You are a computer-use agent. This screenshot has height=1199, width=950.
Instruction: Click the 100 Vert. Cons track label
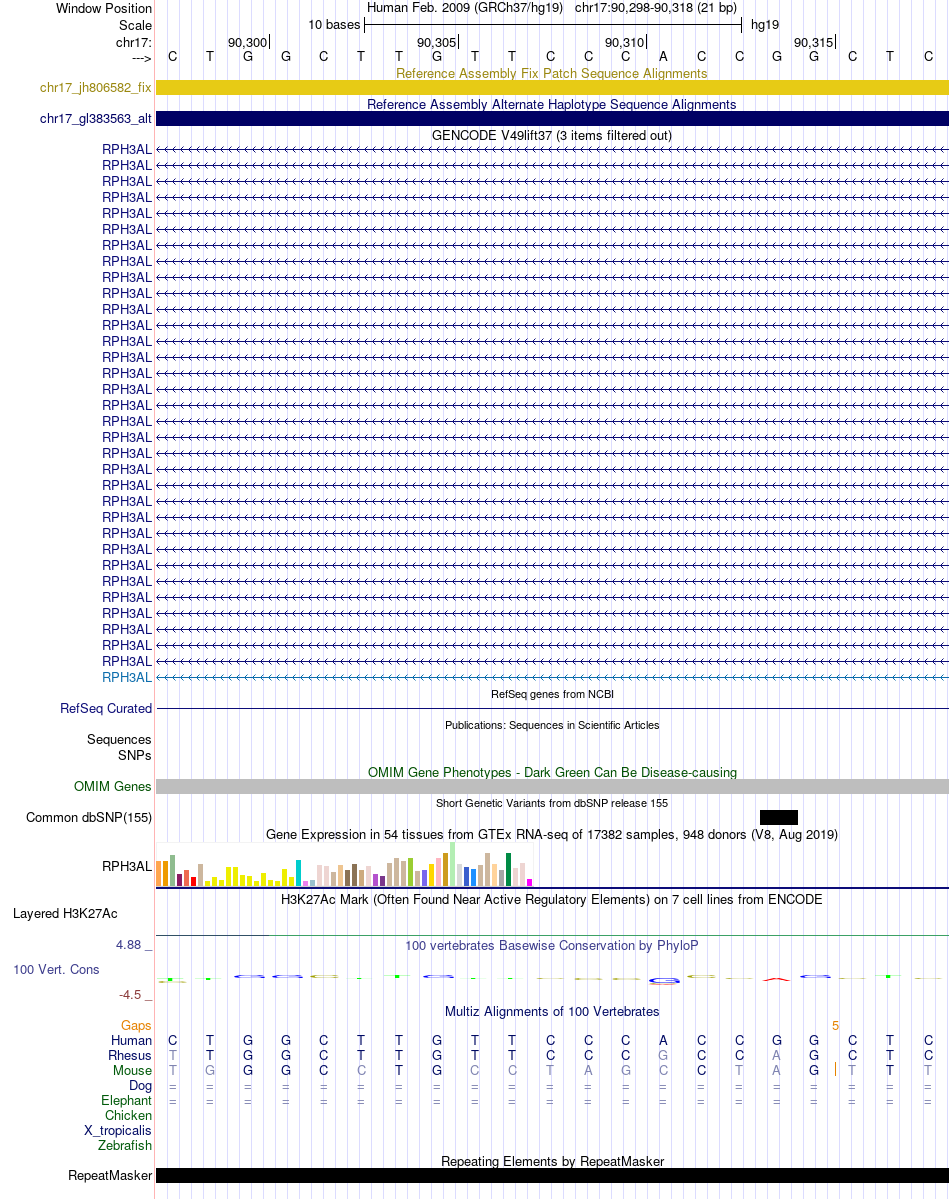[57, 970]
